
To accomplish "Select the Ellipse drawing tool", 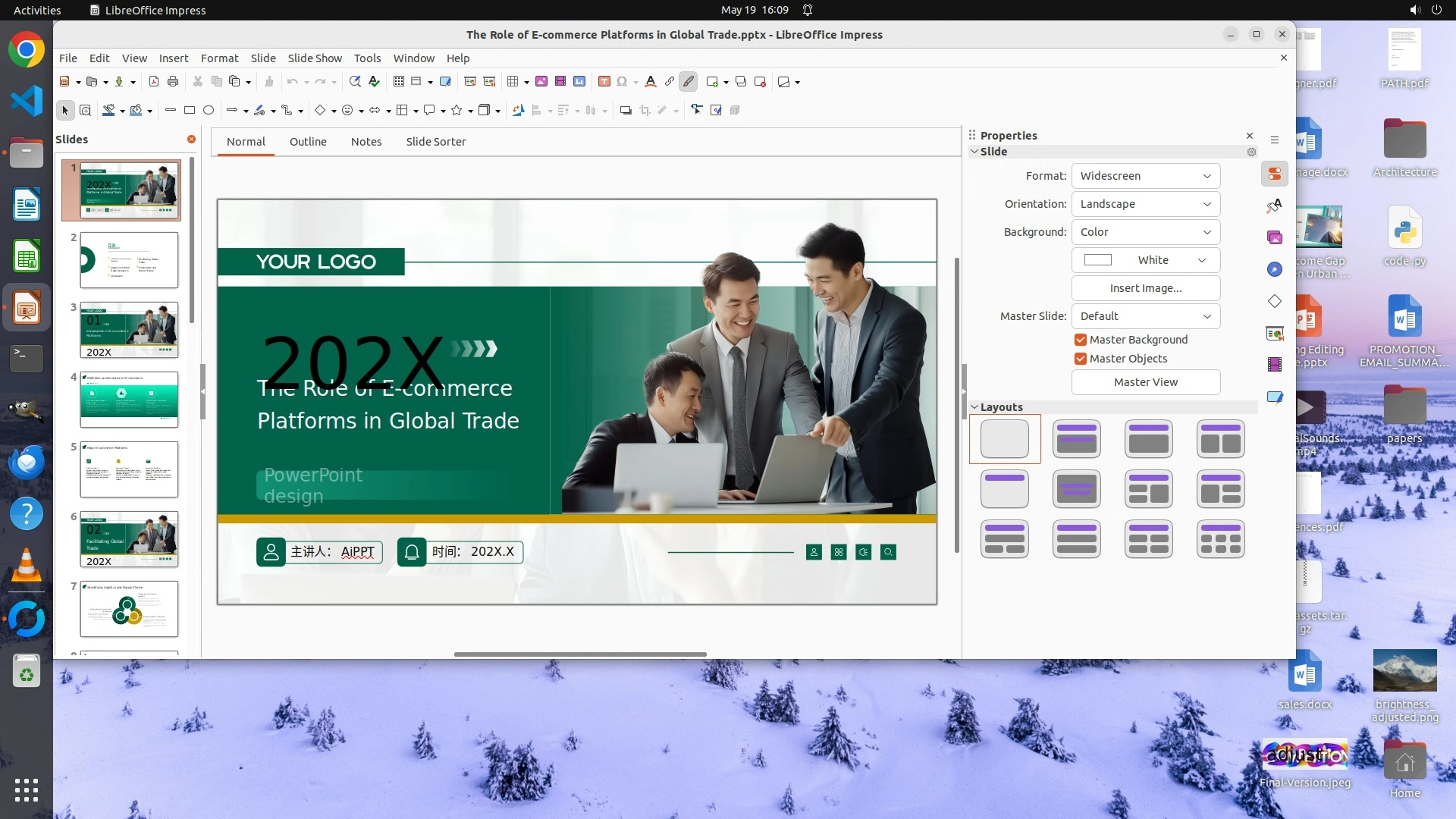I will [x=209, y=111].
